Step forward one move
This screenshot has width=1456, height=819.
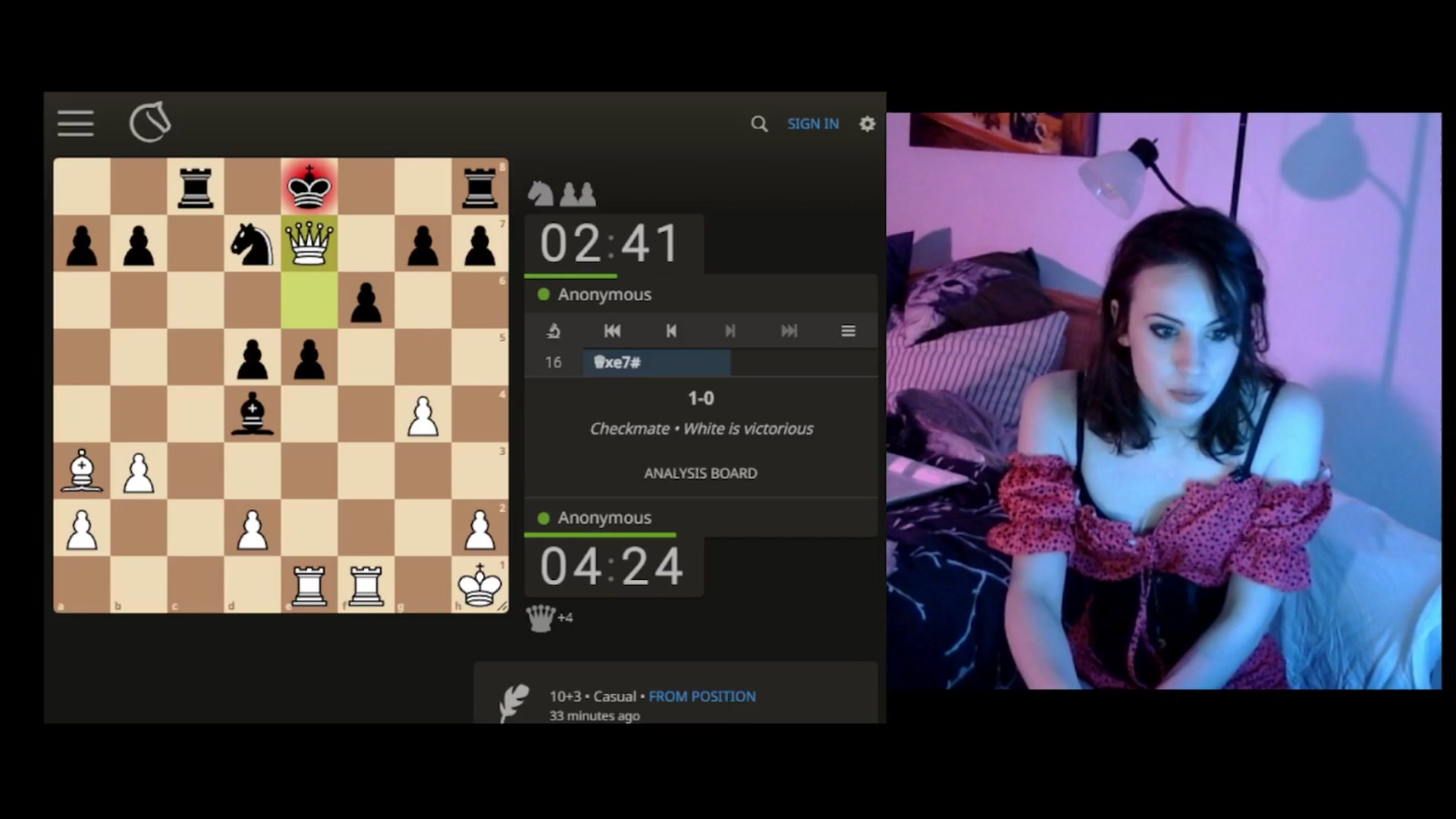coord(730,331)
